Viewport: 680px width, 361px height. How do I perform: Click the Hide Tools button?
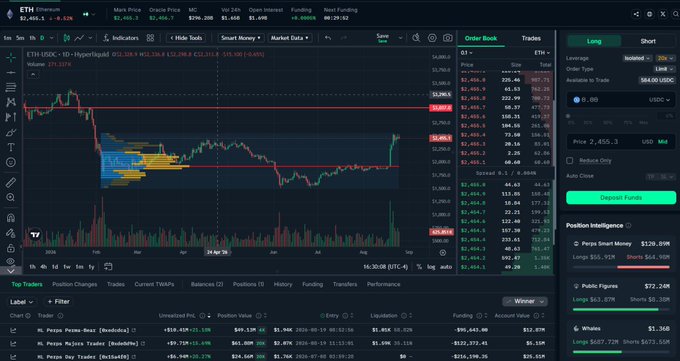[x=186, y=38]
